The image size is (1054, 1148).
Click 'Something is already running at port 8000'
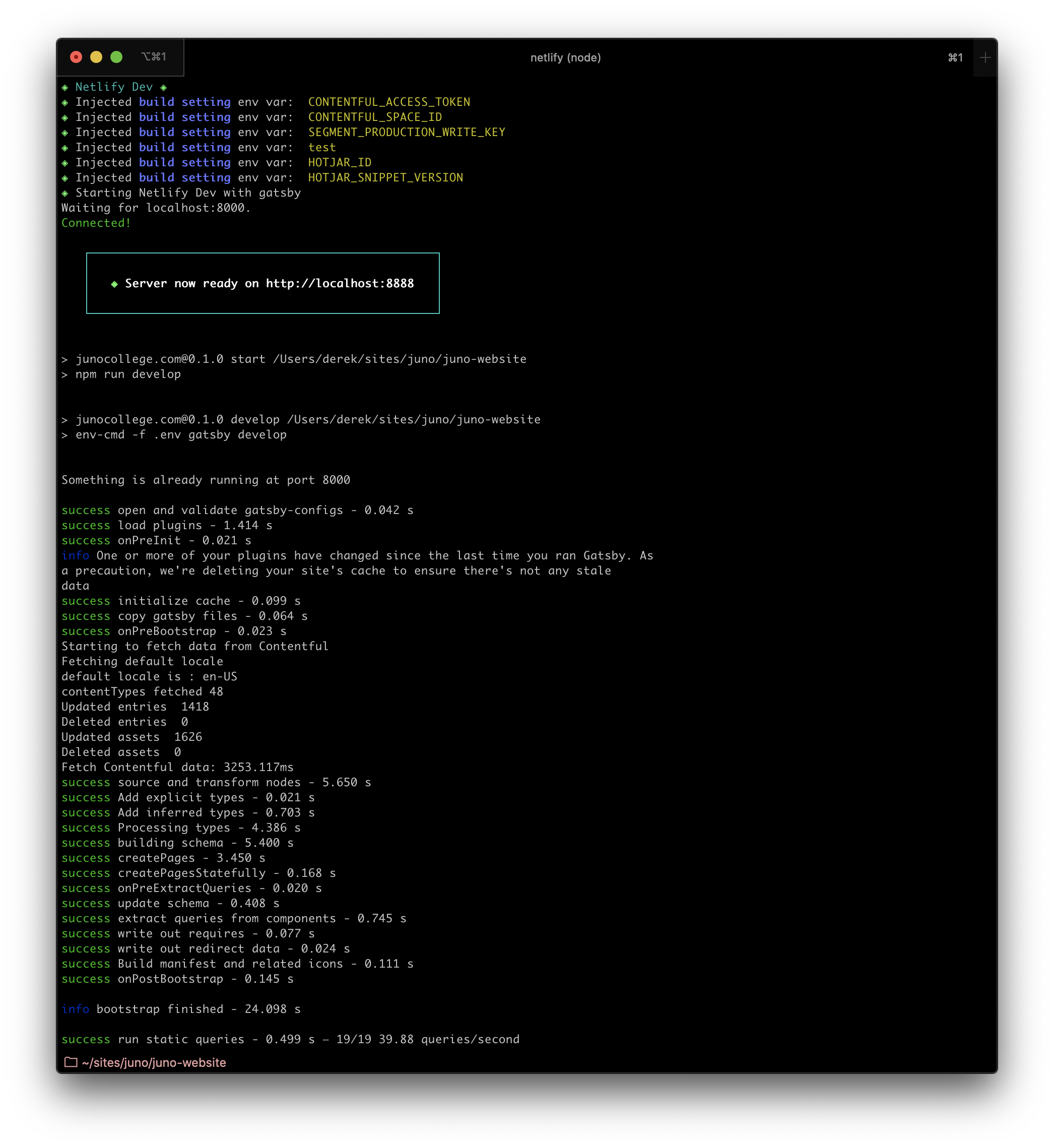[206, 480]
